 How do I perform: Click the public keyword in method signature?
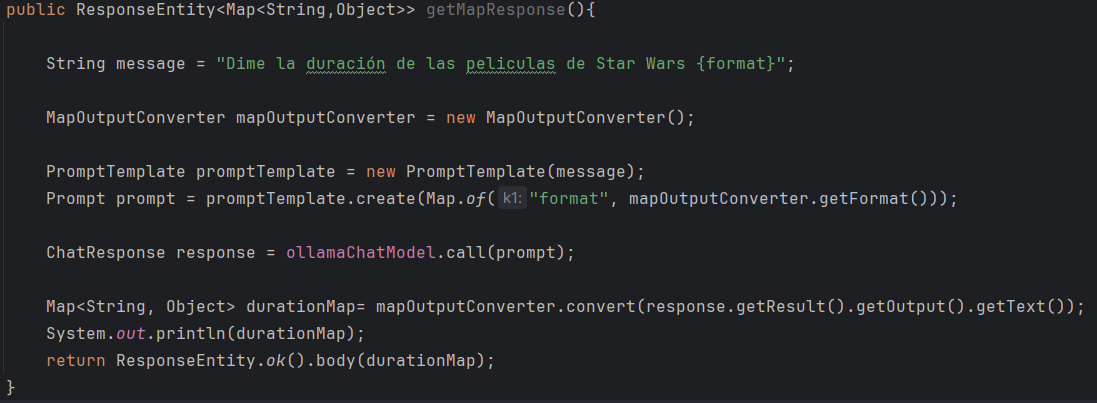pyautogui.click(x=36, y=10)
